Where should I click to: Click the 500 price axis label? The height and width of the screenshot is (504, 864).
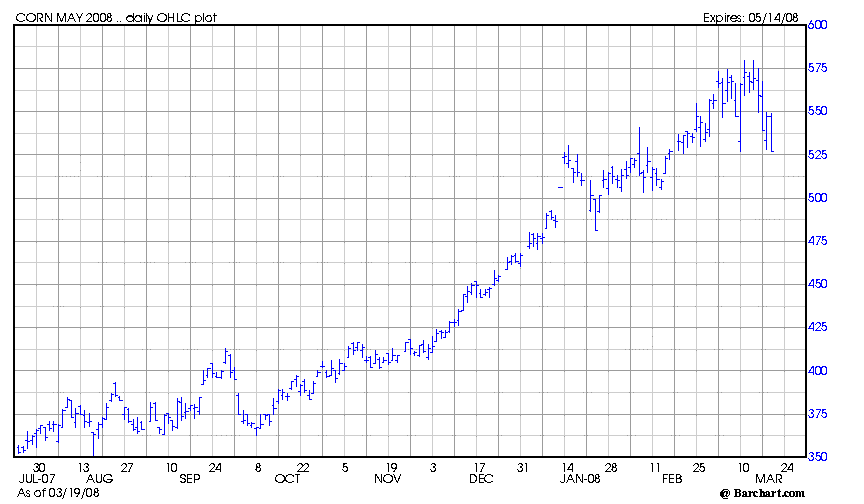coord(818,198)
